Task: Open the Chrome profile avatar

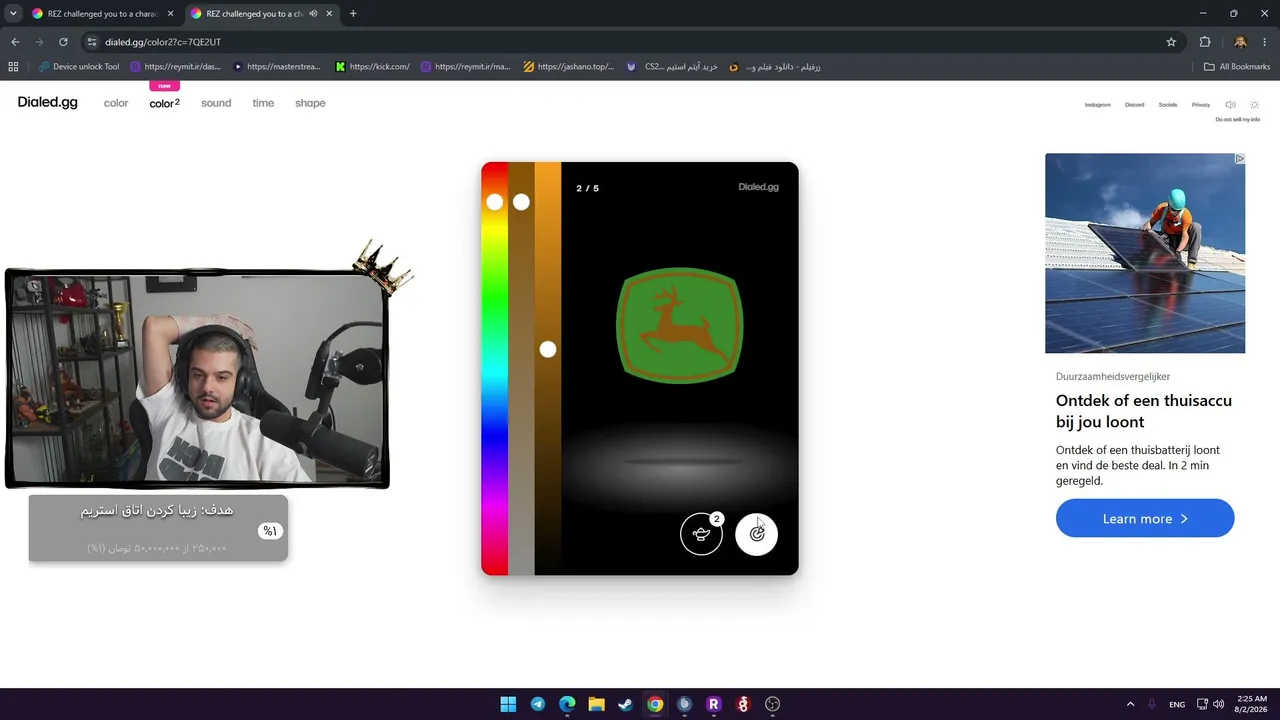Action: [x=1240, y=42]
